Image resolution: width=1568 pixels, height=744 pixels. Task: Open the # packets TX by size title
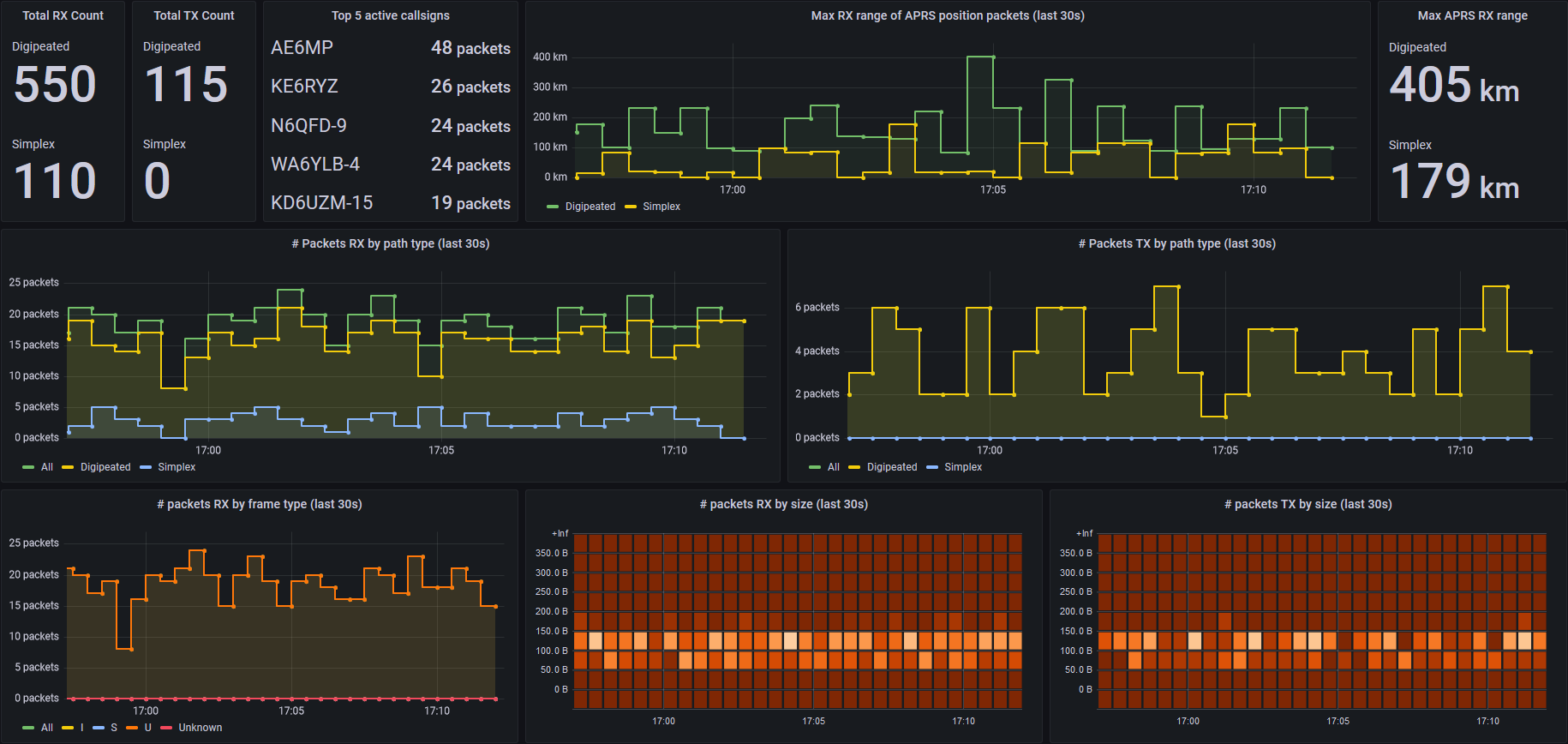coord(1308,504)
